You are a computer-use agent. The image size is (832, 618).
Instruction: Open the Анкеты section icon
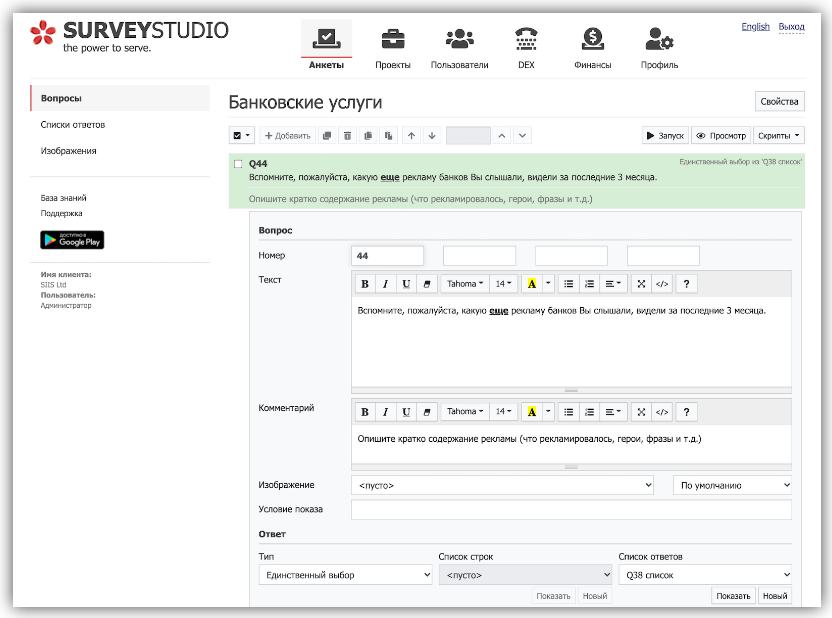click(326, 38)
